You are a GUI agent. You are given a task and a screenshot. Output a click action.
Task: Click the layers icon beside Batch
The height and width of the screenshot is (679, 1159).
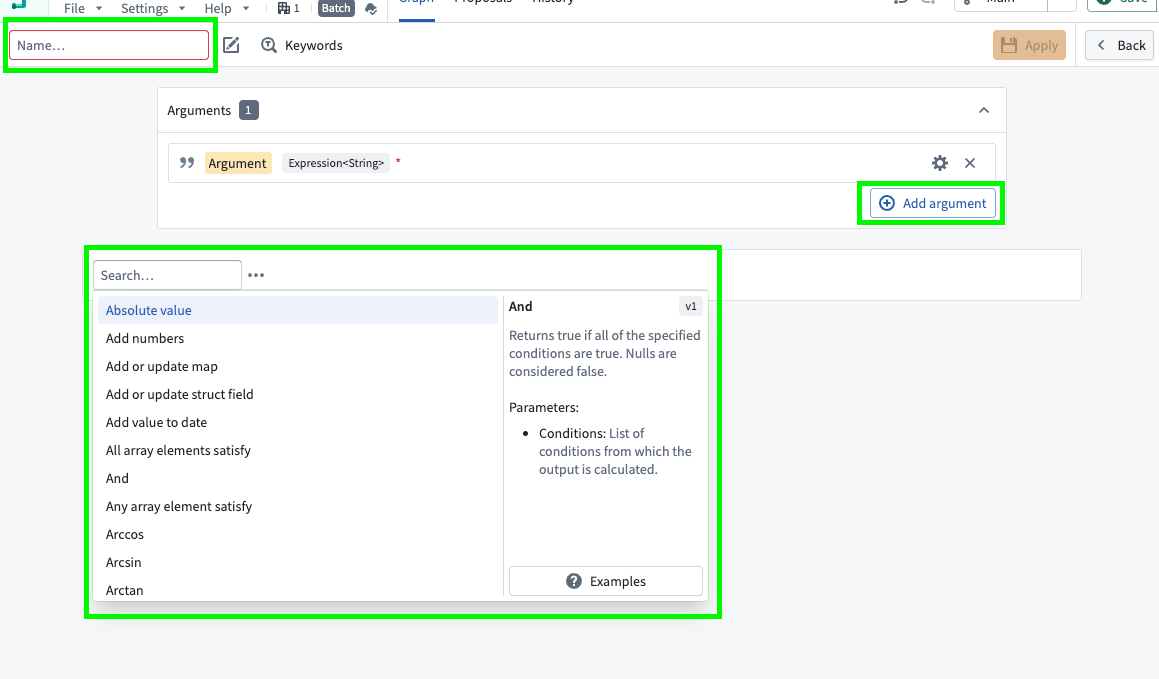(x=369, y=9)
